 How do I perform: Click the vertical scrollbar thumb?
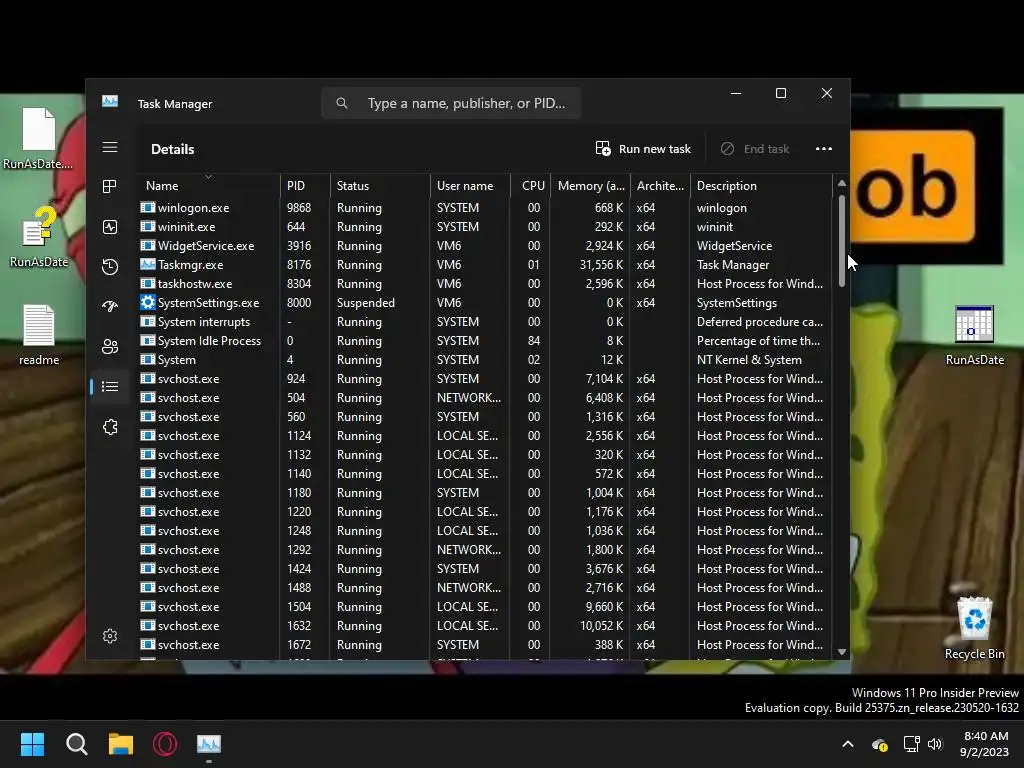tap(841, 241)
